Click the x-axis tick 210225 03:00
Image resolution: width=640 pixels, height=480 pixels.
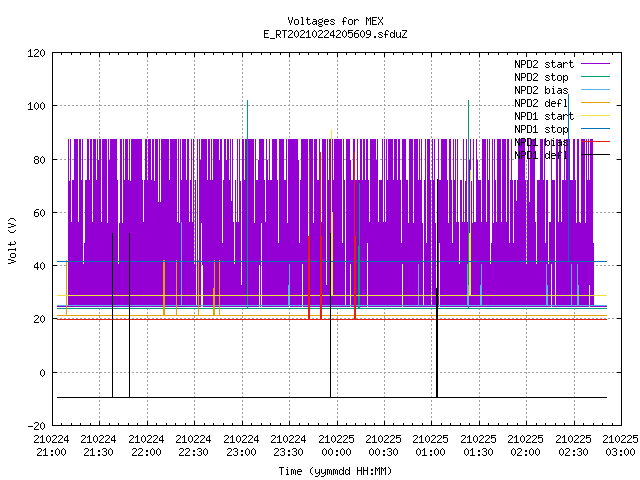620,446
